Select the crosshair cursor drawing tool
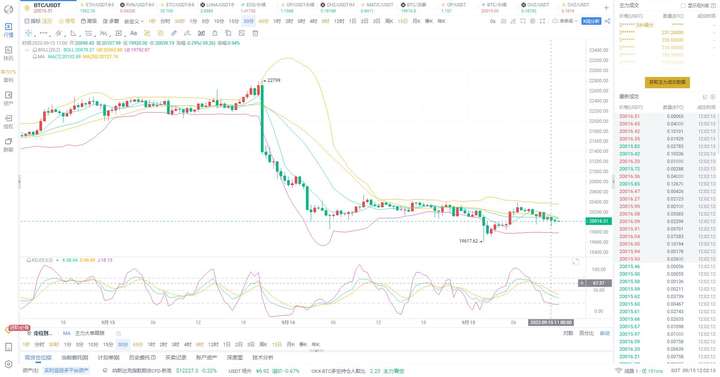 click(28, 33)
